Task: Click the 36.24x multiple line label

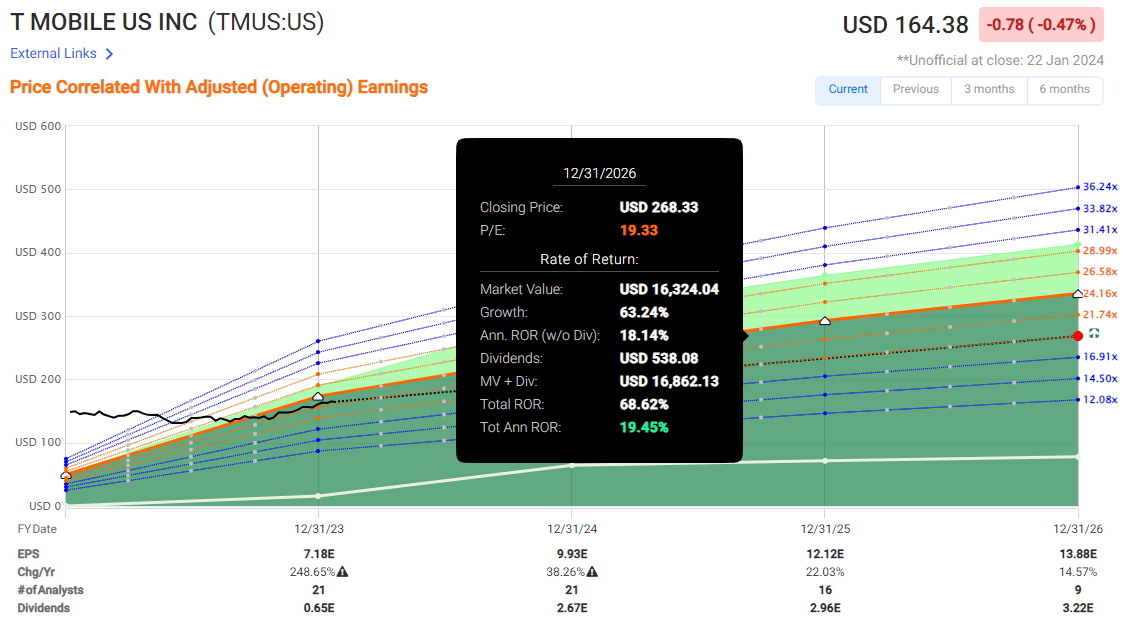Action: coord(1100,187)
